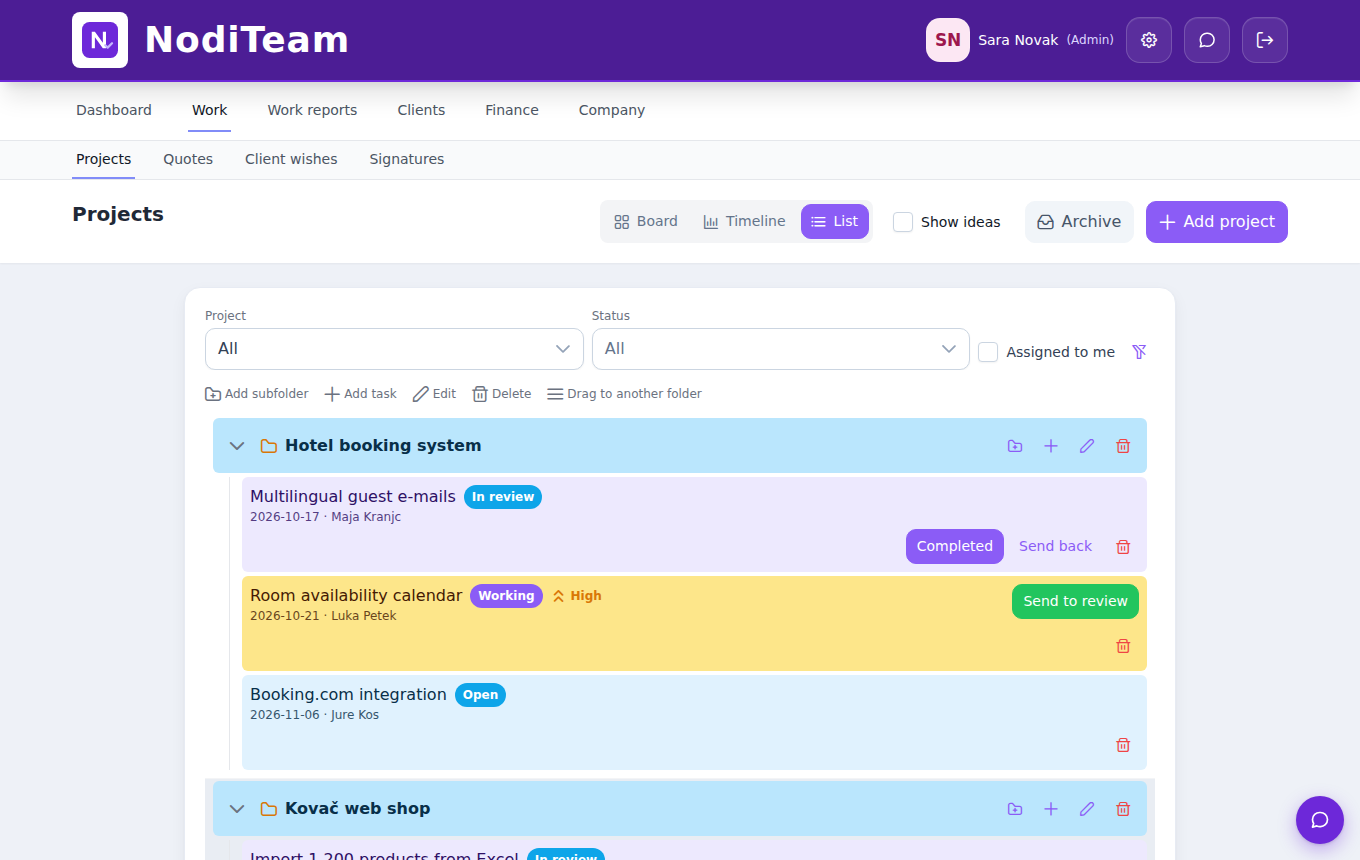
Task: Open the Booking.com integration task
Action: (x=694, y=722)
